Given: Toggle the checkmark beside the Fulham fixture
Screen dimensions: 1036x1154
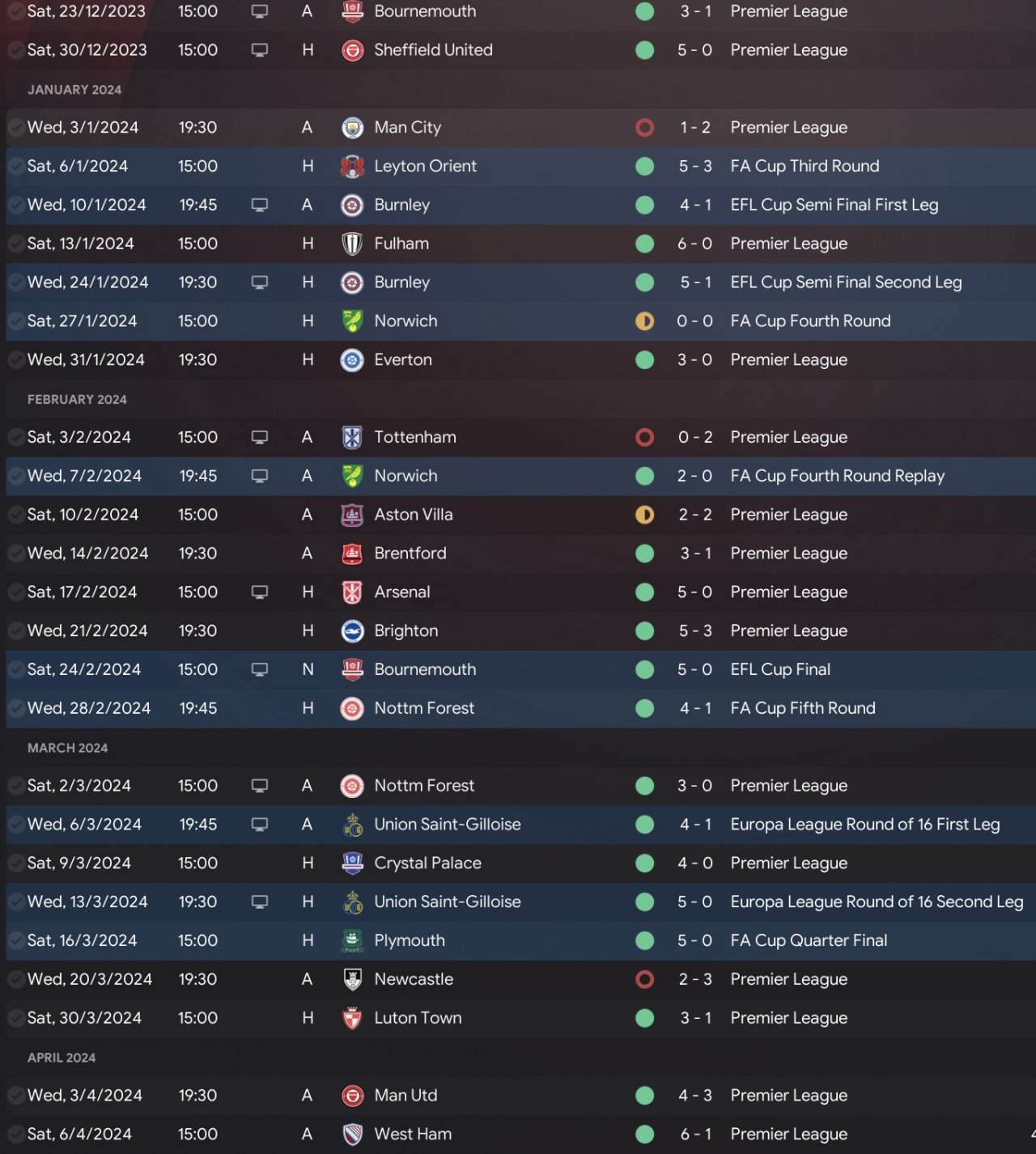Looking at the screenshot, I should pyautogui.click(x=15, y=244).
